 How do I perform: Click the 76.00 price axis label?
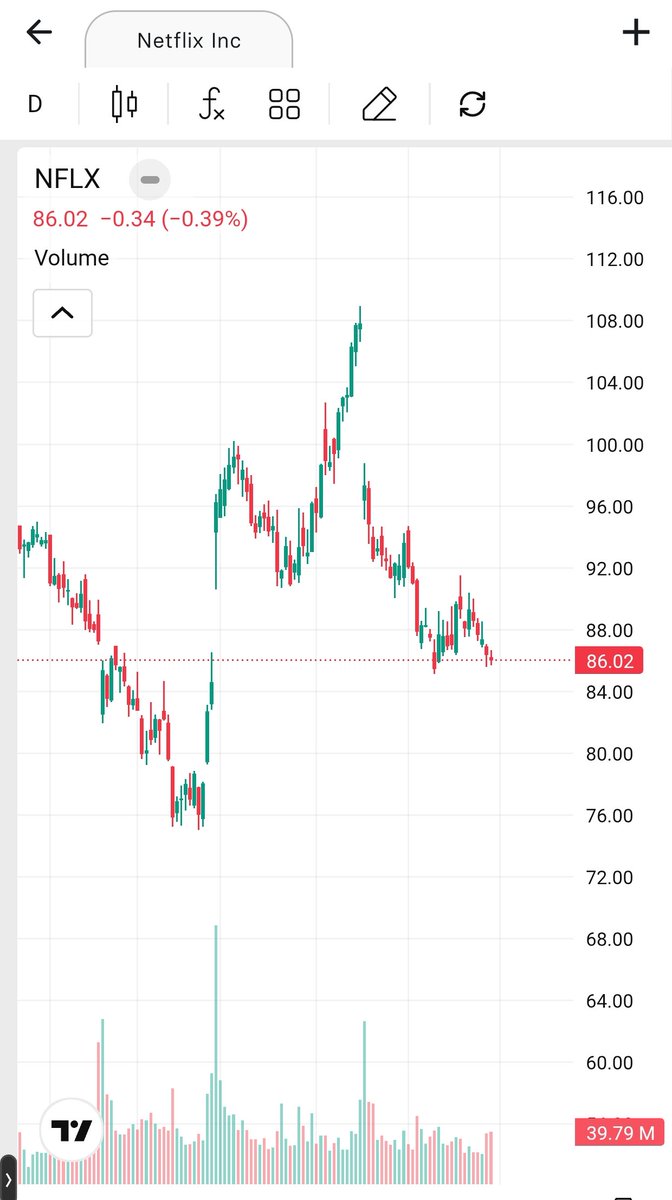pos(610,816)
